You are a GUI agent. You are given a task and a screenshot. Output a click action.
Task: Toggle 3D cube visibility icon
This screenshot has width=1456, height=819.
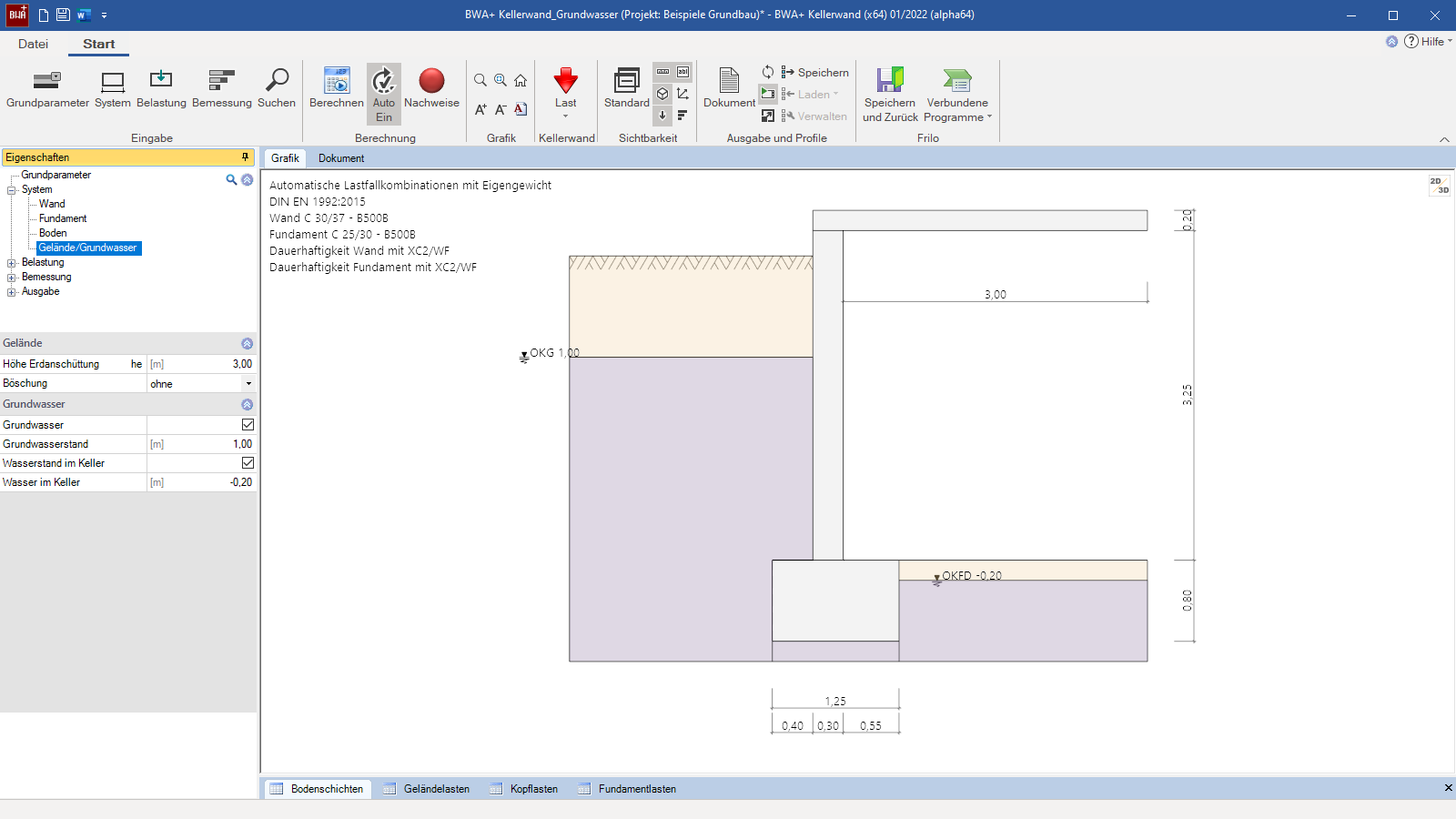coord(663,94)
